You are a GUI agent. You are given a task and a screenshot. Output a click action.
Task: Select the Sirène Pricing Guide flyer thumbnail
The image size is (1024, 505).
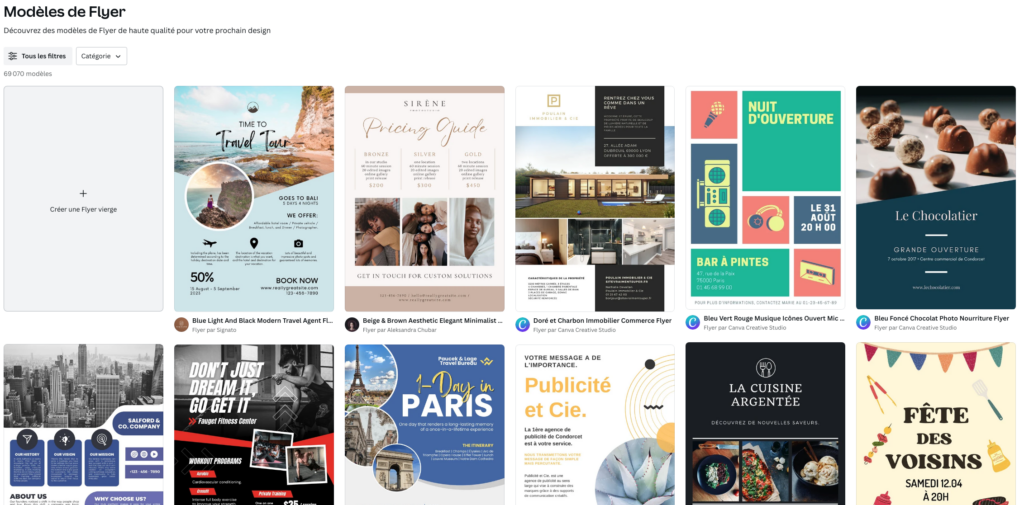[424, 199]
